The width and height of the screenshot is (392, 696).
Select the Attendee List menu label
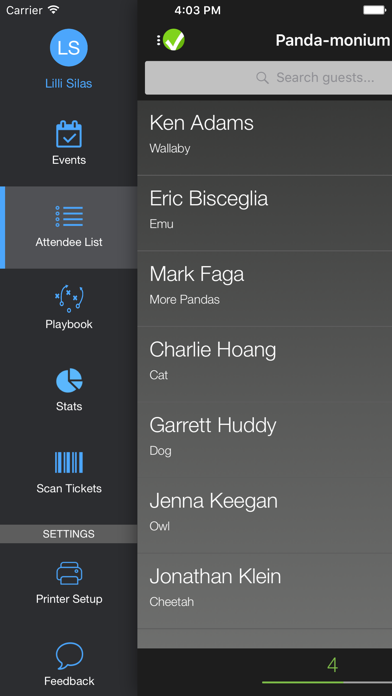point(69,242)
